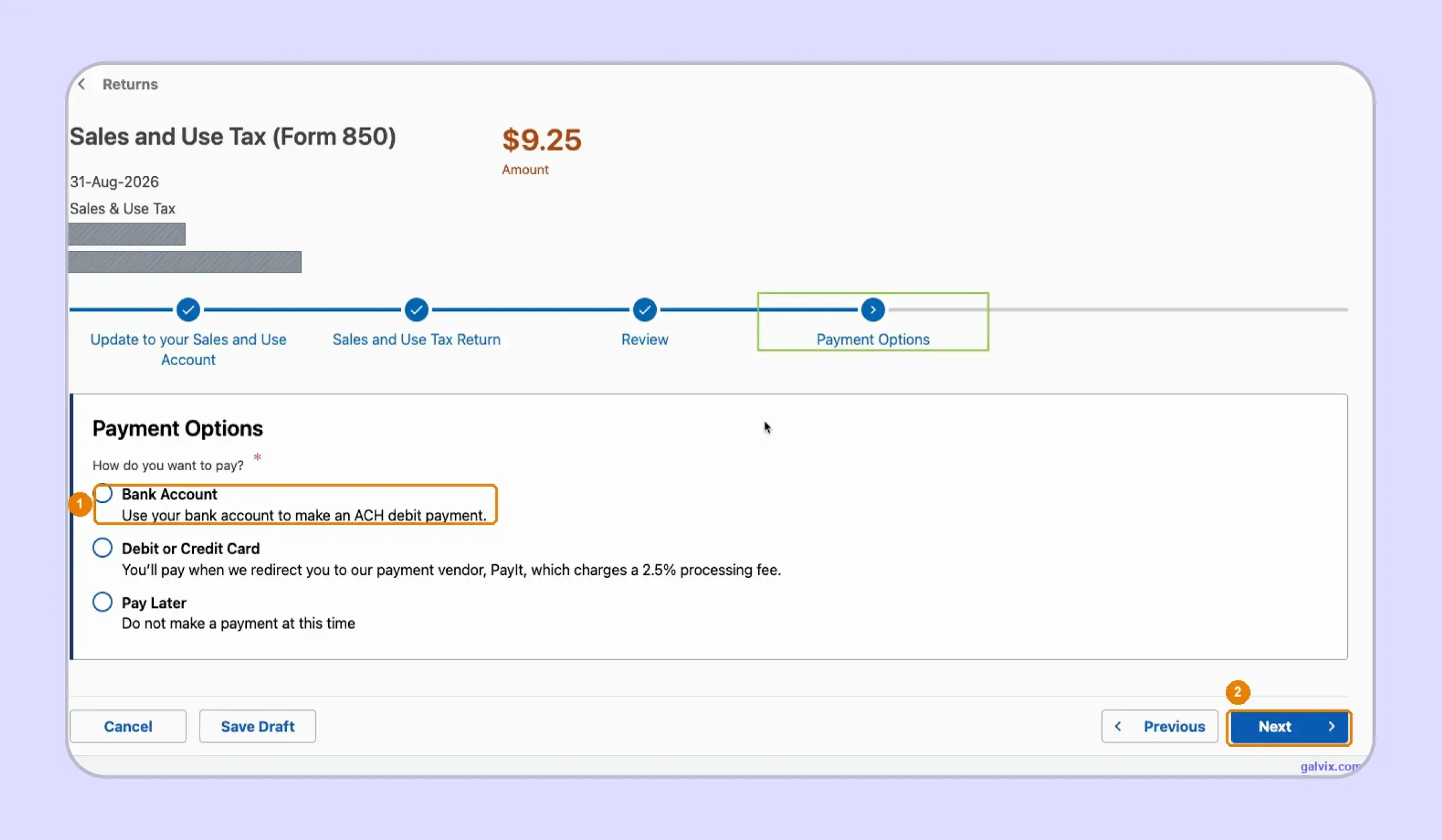Viewport: 1442px width, 840px height.
Task: Open the completed Review step
Action: click(644, 310)
